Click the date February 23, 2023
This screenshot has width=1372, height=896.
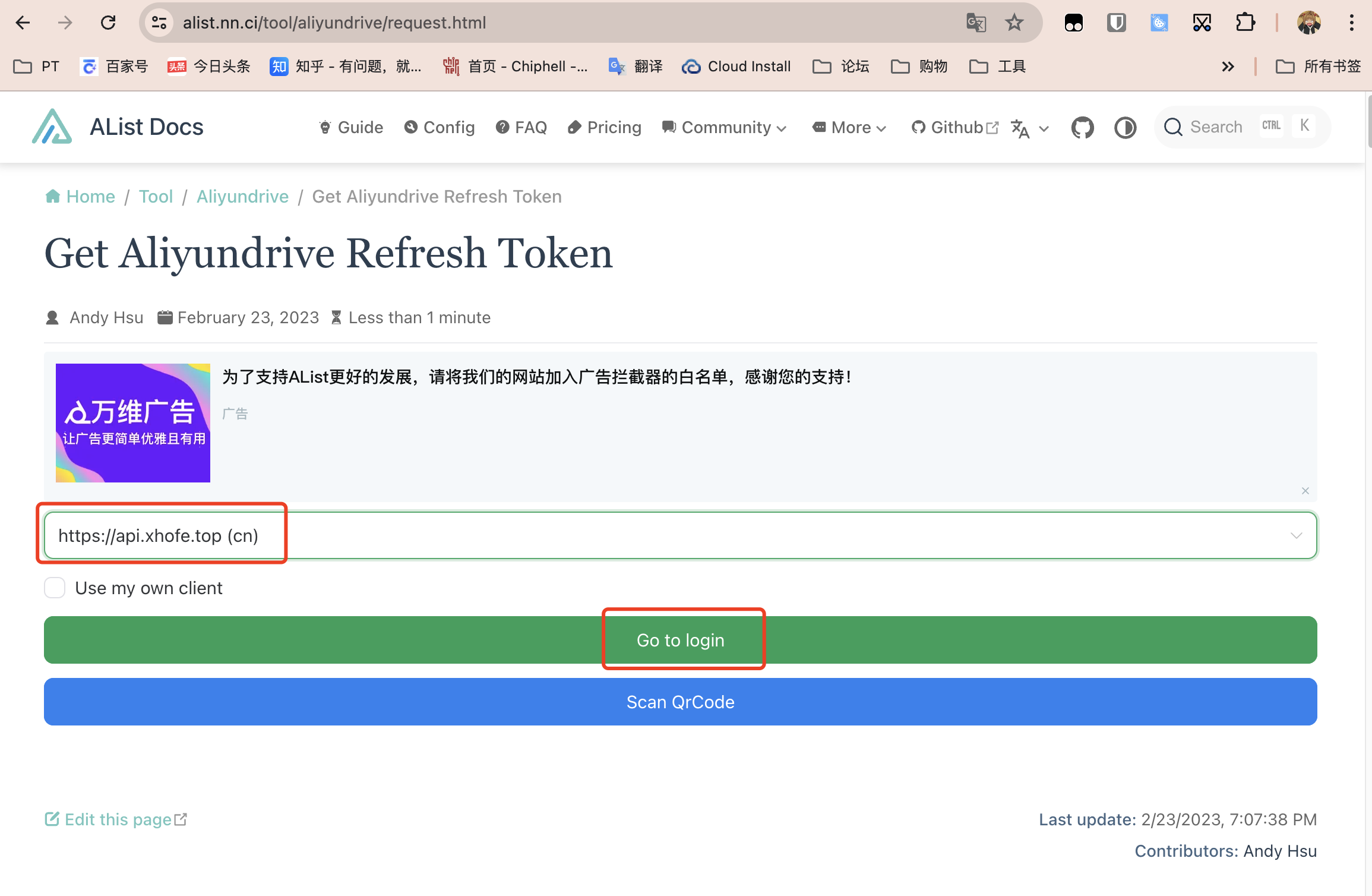click(x=248, y=317)
